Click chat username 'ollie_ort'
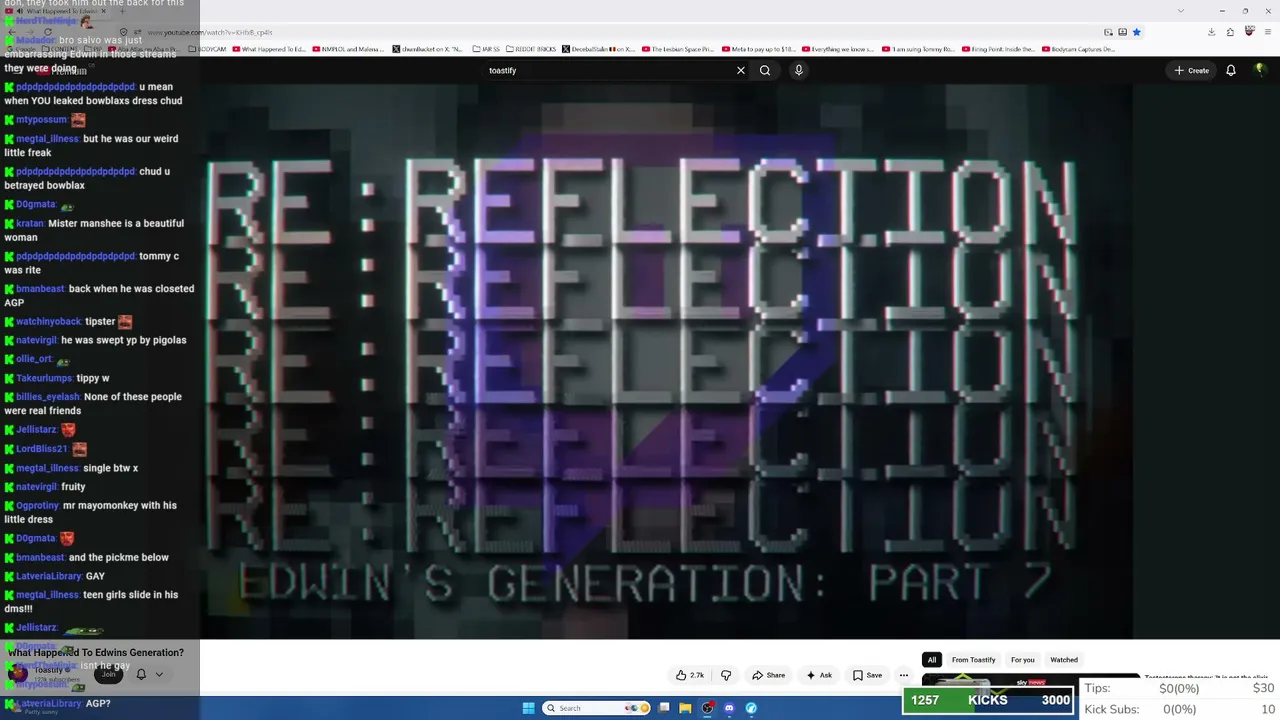1280x720 pixels. tap(34, 359)
